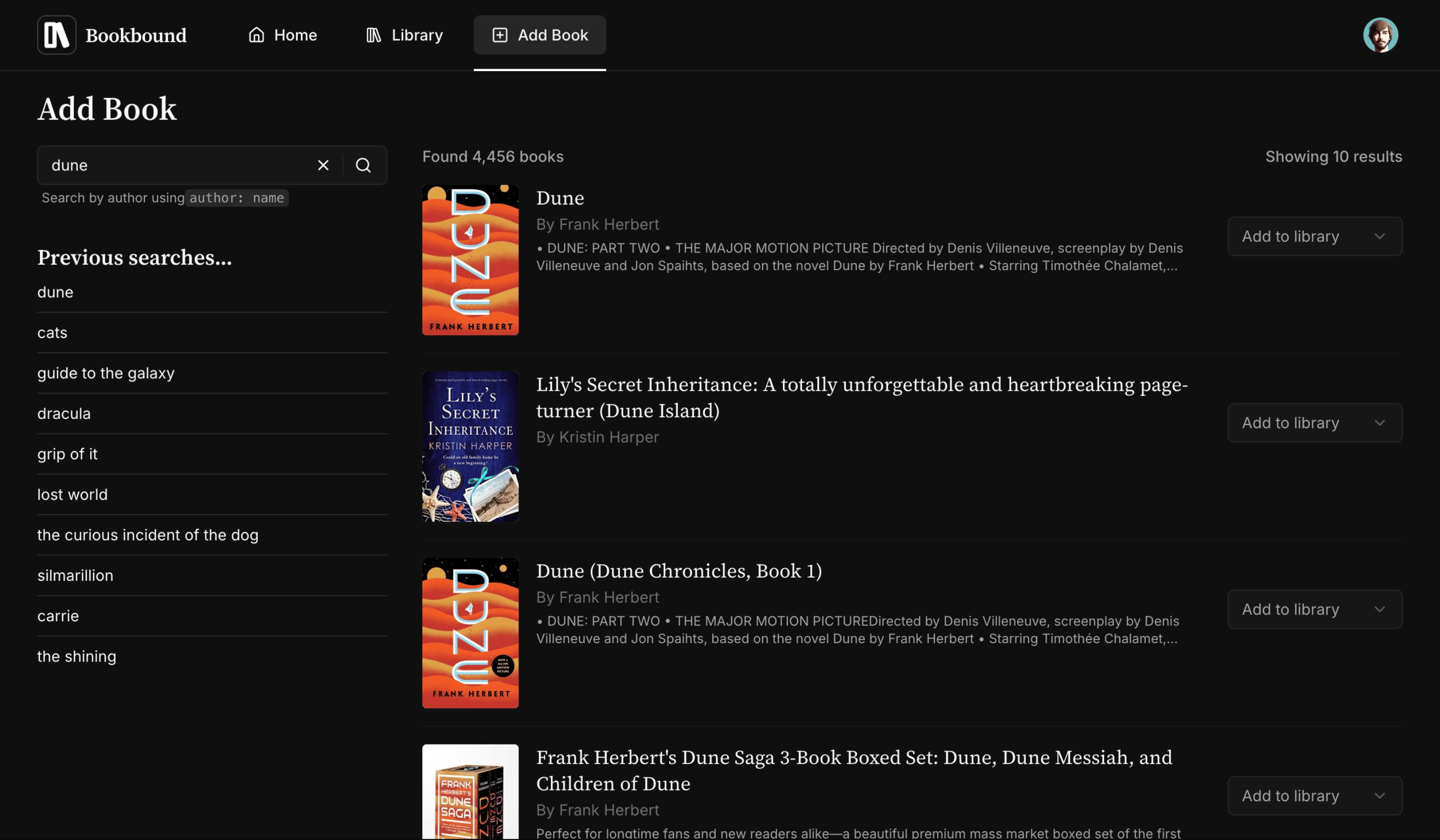
Task: Expand Add to library for Dune Saga Boxed Set
Action: click(x=1314, y=796)
